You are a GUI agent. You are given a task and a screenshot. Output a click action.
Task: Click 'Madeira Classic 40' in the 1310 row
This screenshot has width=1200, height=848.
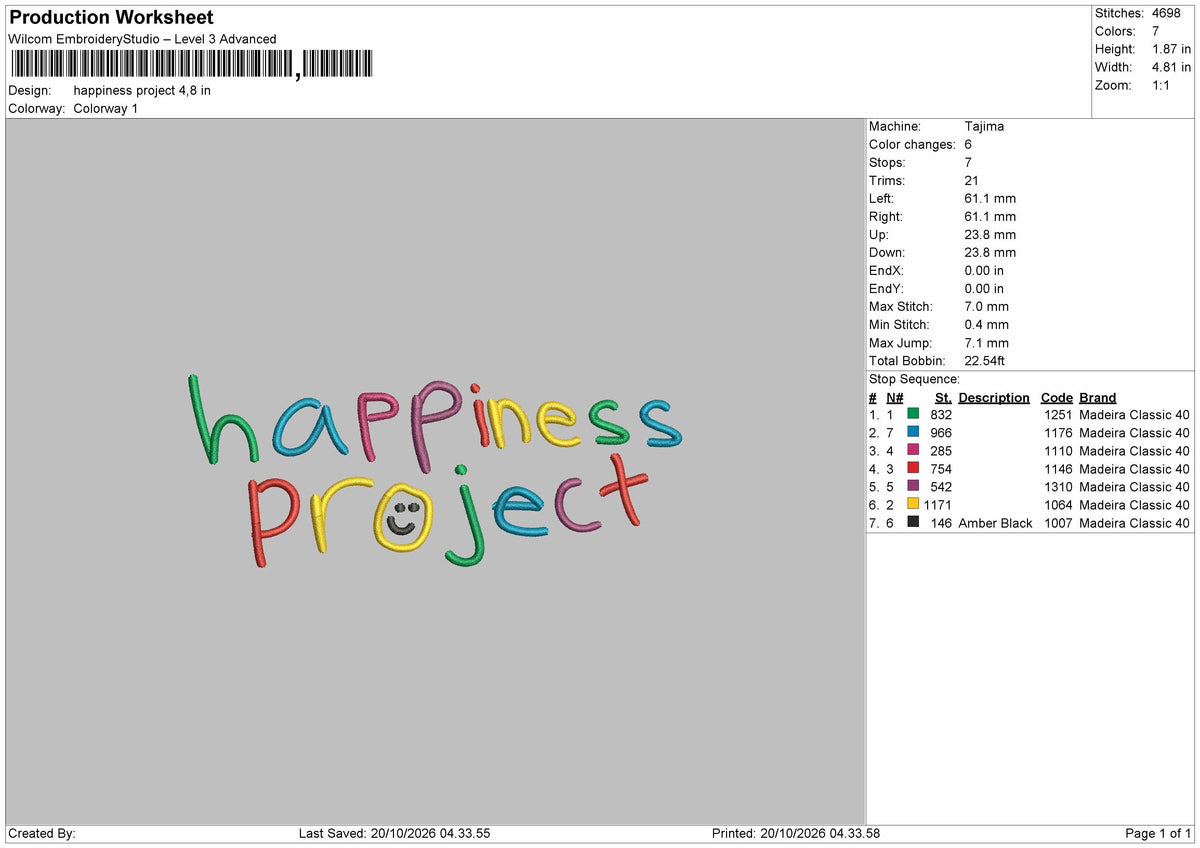point(1135,486)
